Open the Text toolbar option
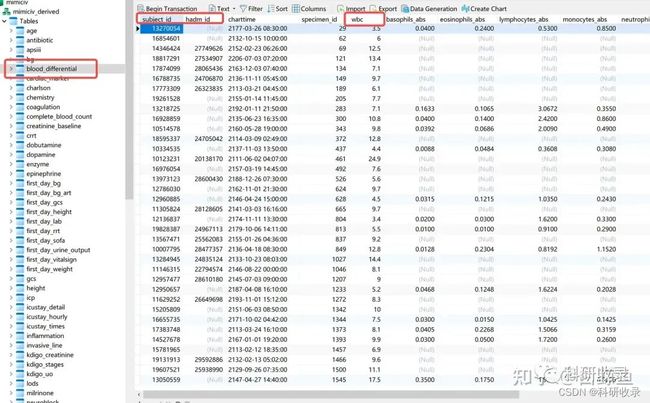 (219, 9)
